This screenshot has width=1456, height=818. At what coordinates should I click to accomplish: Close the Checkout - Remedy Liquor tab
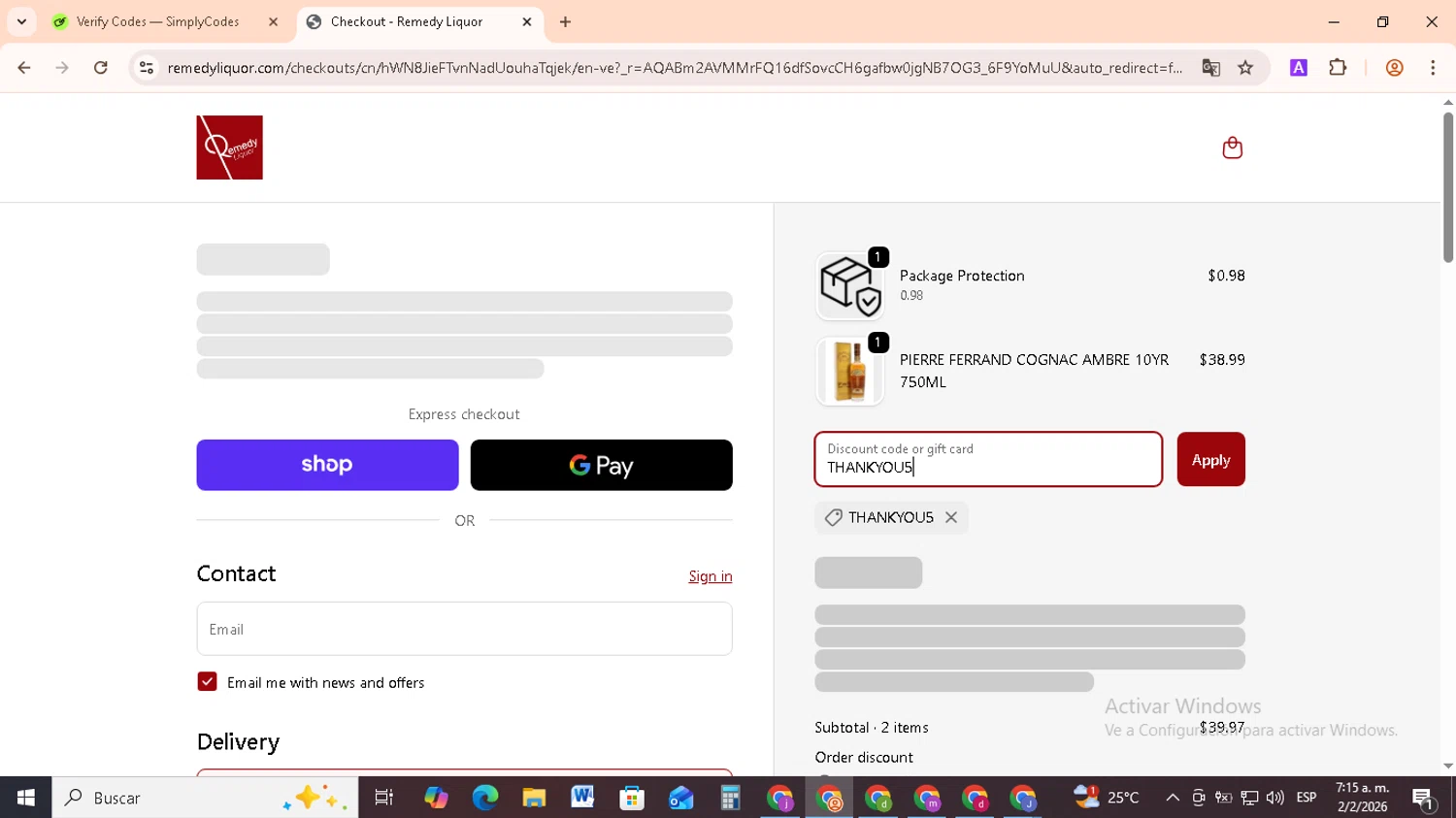click(x=527, y=21)
